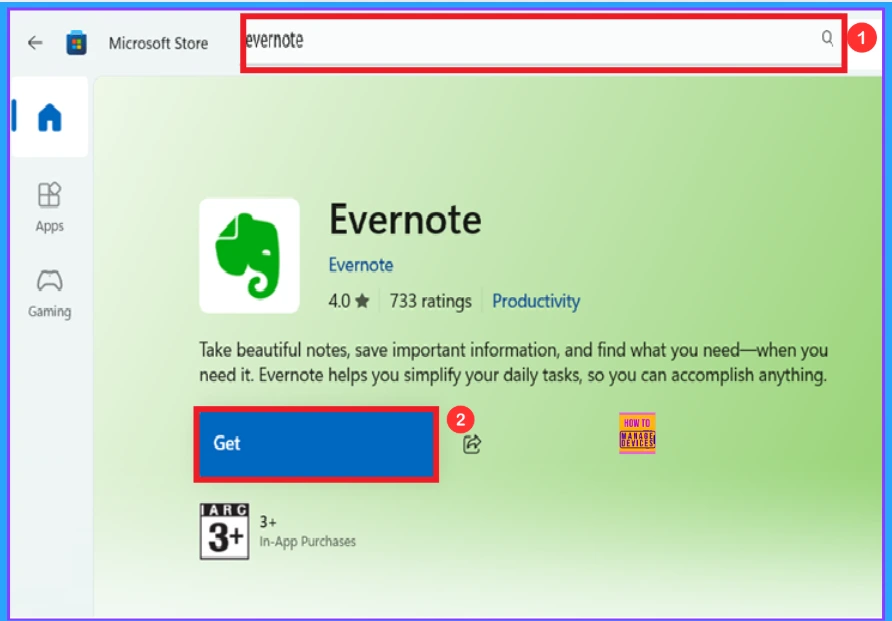Click the 4.0 star rating
This screenshot has height=621, width=892.
pos(349,301)
